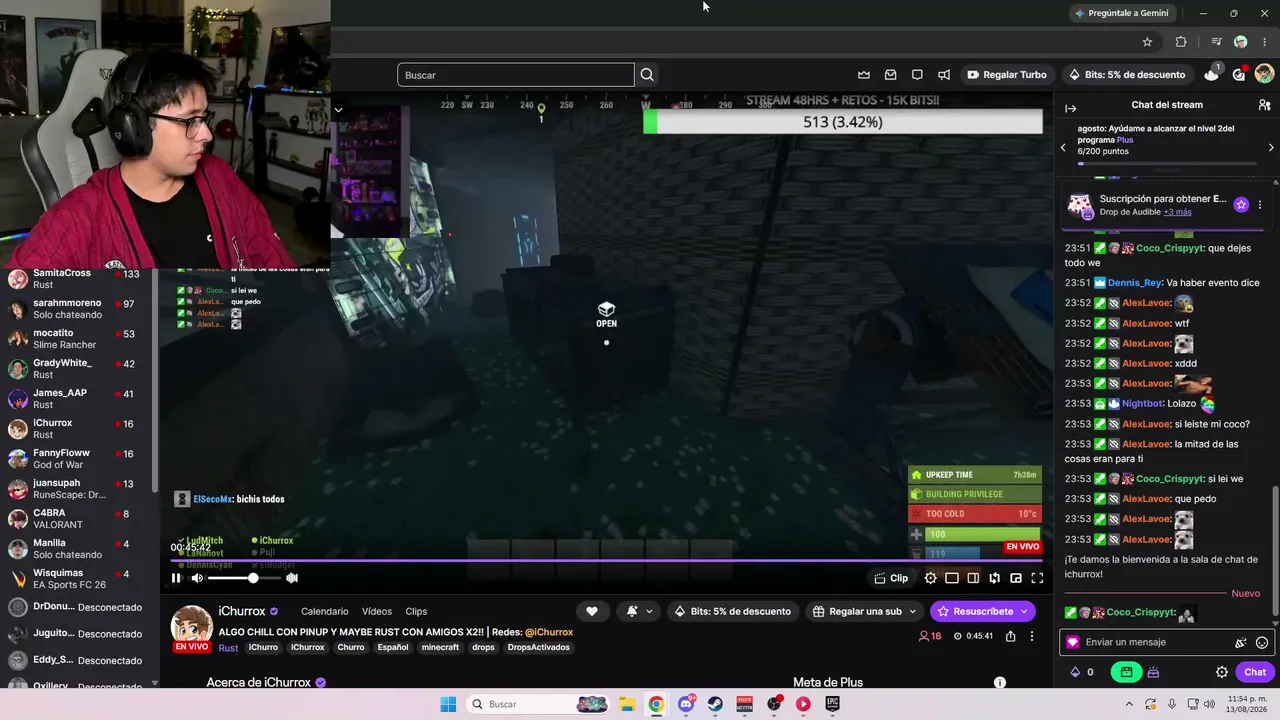
Task: Open the bits balance diamond icon
Action: [x=1076, y=673]
